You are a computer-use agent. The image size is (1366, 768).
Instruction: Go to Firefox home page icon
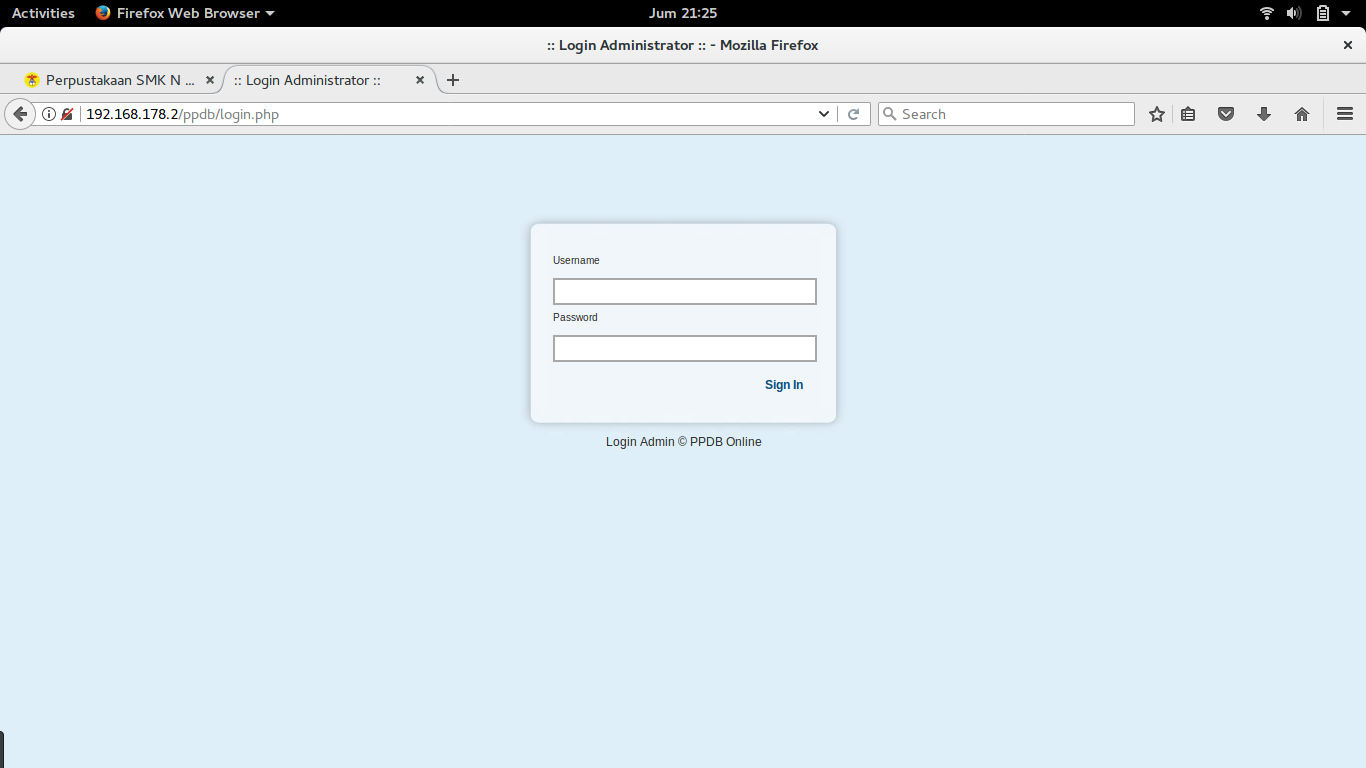point(1302,114)
